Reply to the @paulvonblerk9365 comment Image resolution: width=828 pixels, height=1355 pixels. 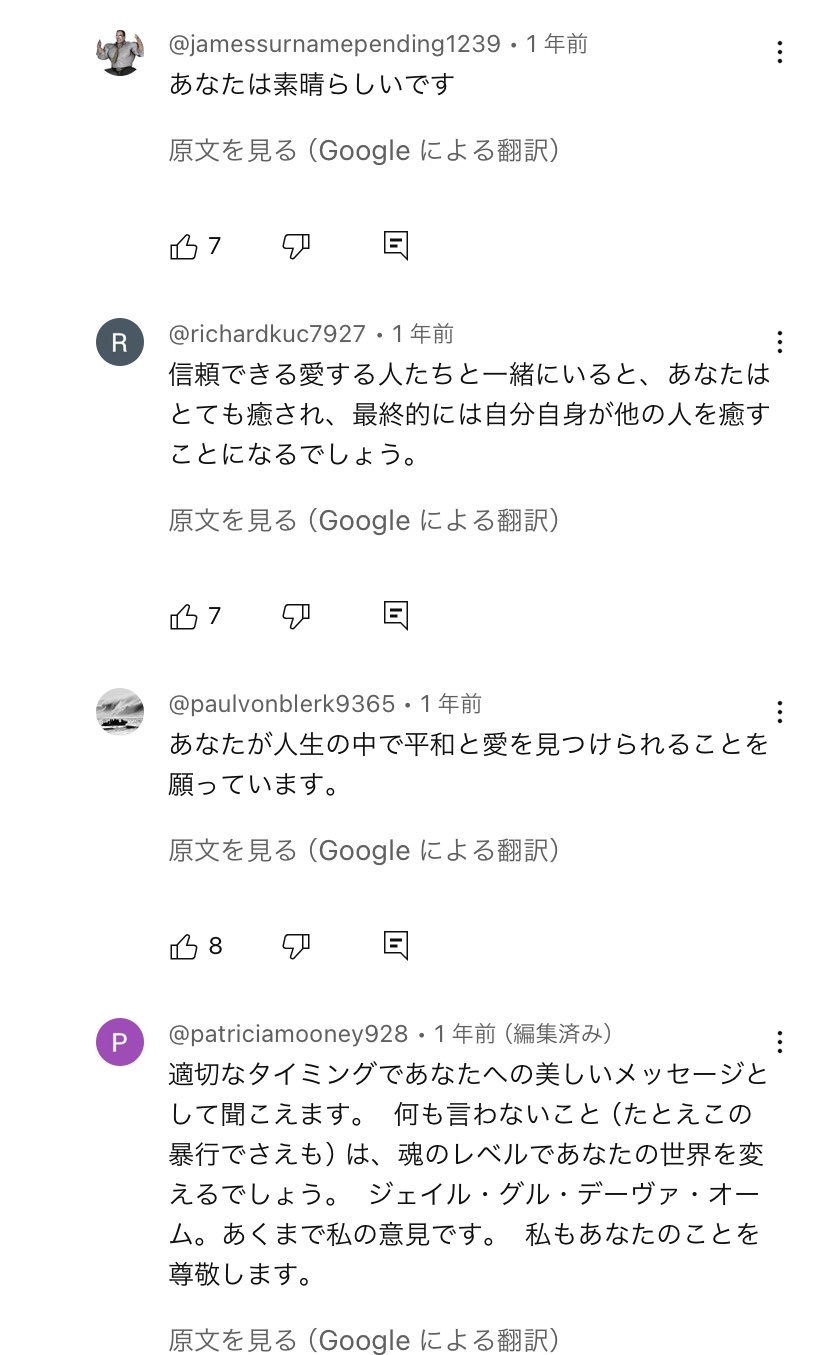coord(396,945)
